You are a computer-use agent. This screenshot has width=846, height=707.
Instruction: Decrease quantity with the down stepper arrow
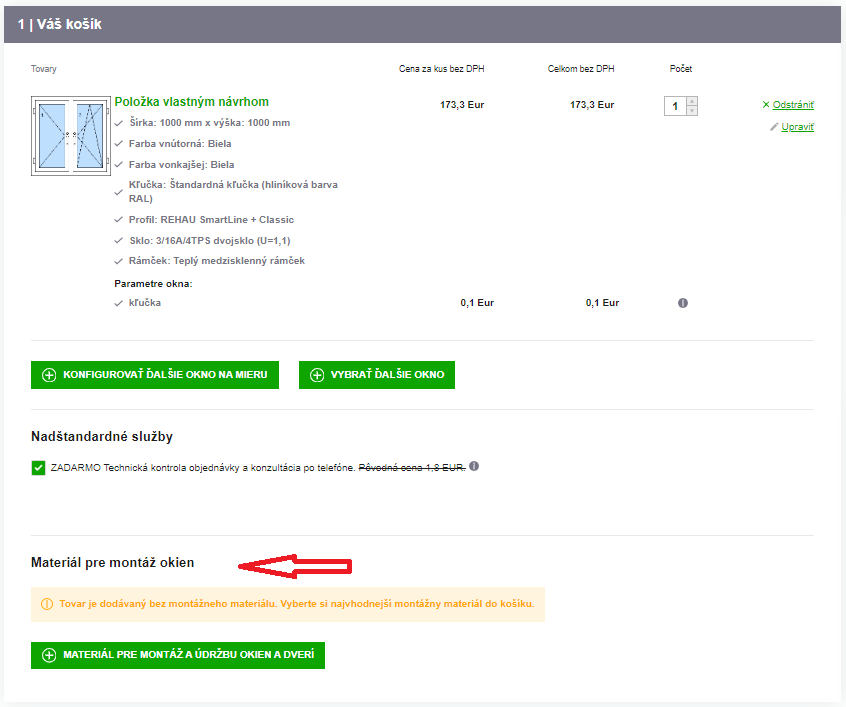[x=692, y=110]
